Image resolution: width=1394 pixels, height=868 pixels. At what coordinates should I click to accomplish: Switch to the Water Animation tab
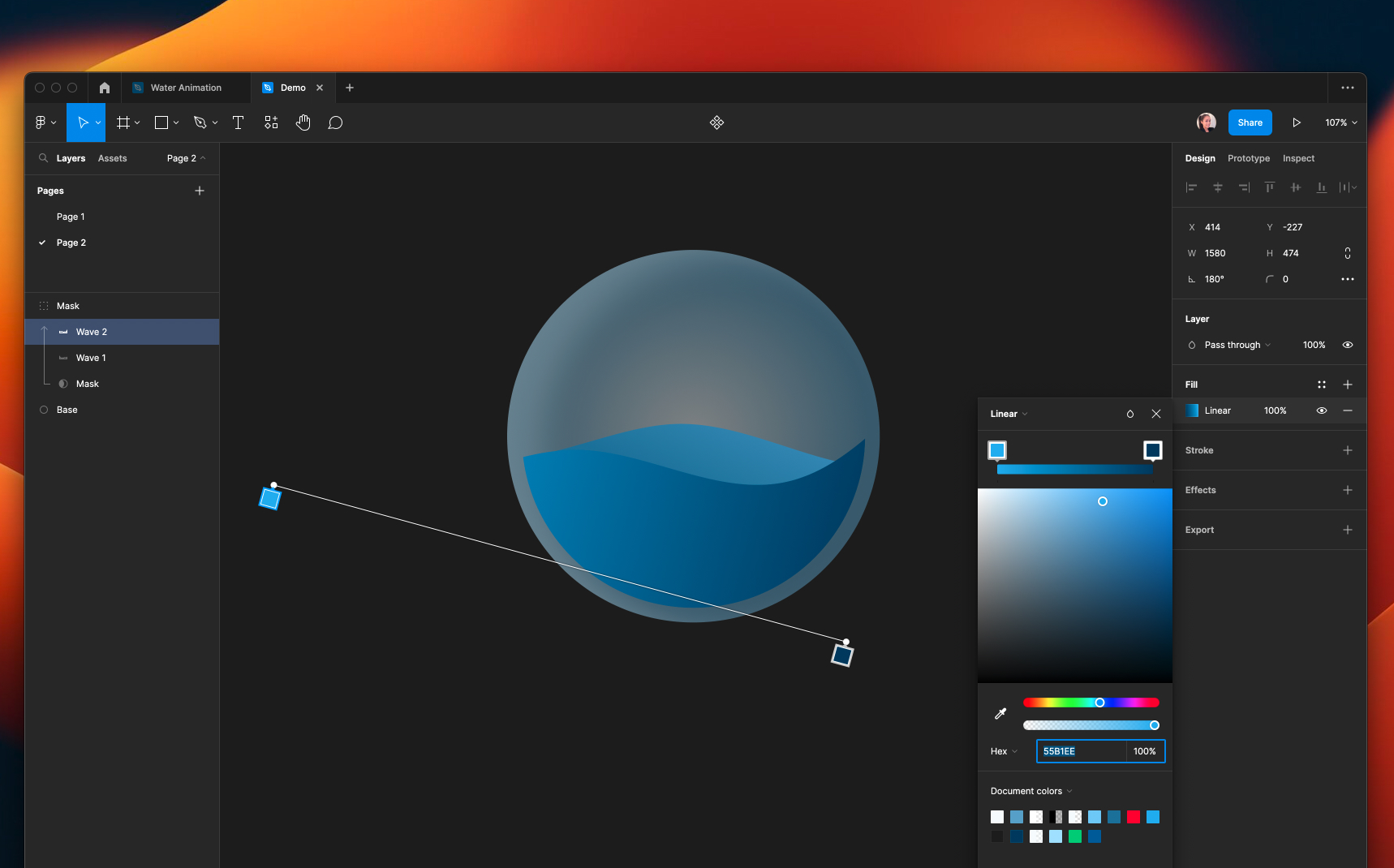186,88
